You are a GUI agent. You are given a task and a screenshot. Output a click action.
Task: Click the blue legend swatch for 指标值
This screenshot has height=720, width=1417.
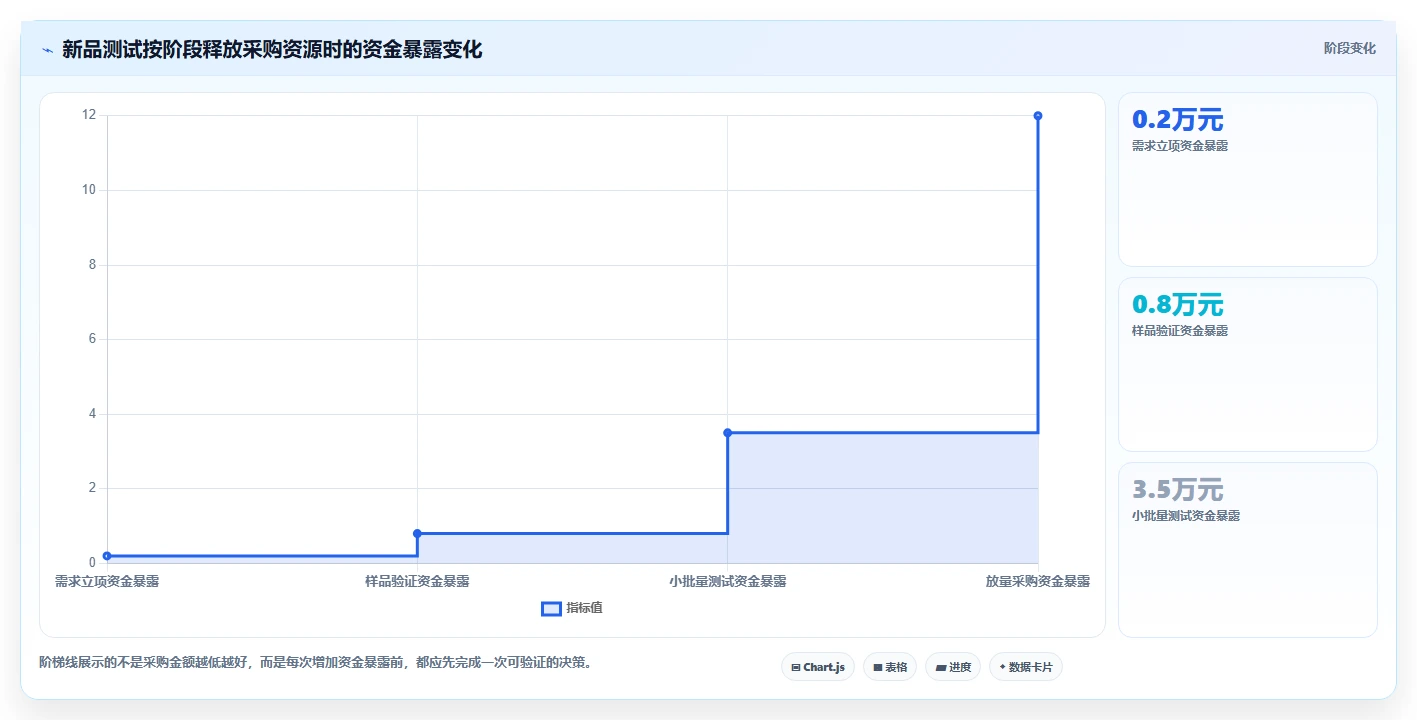click(551, 608)
